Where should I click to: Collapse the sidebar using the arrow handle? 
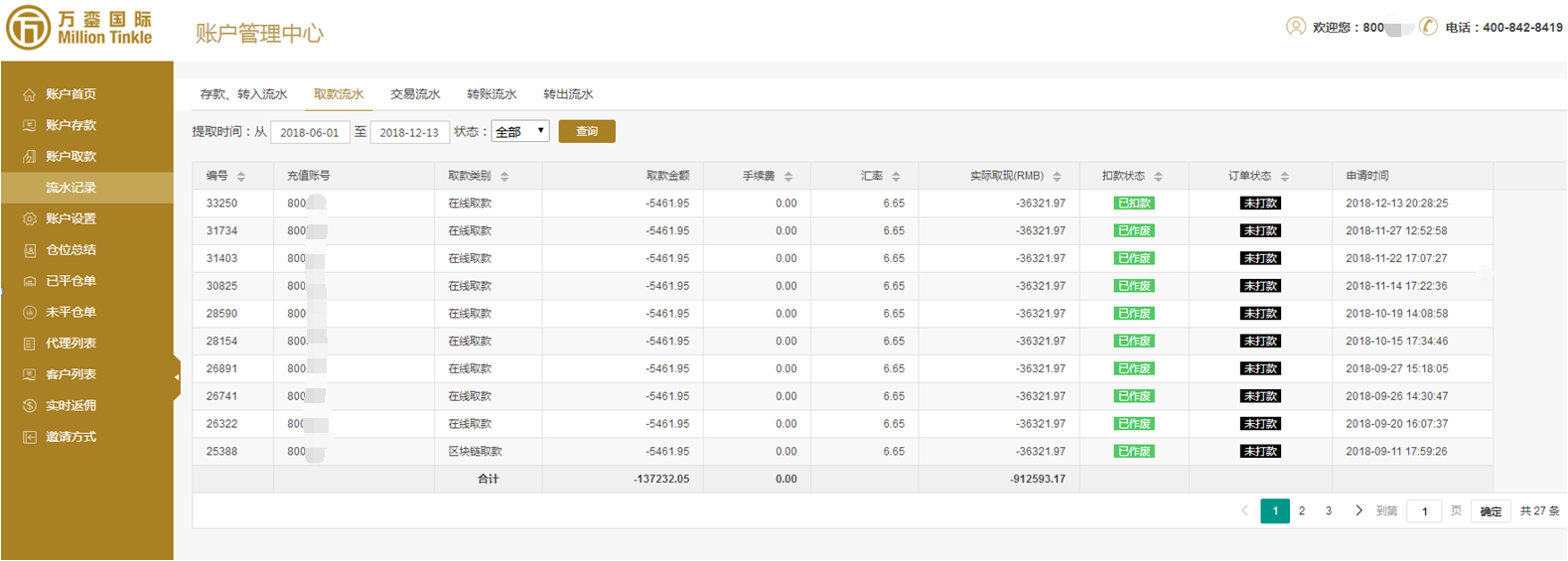[x=177, y=376]
